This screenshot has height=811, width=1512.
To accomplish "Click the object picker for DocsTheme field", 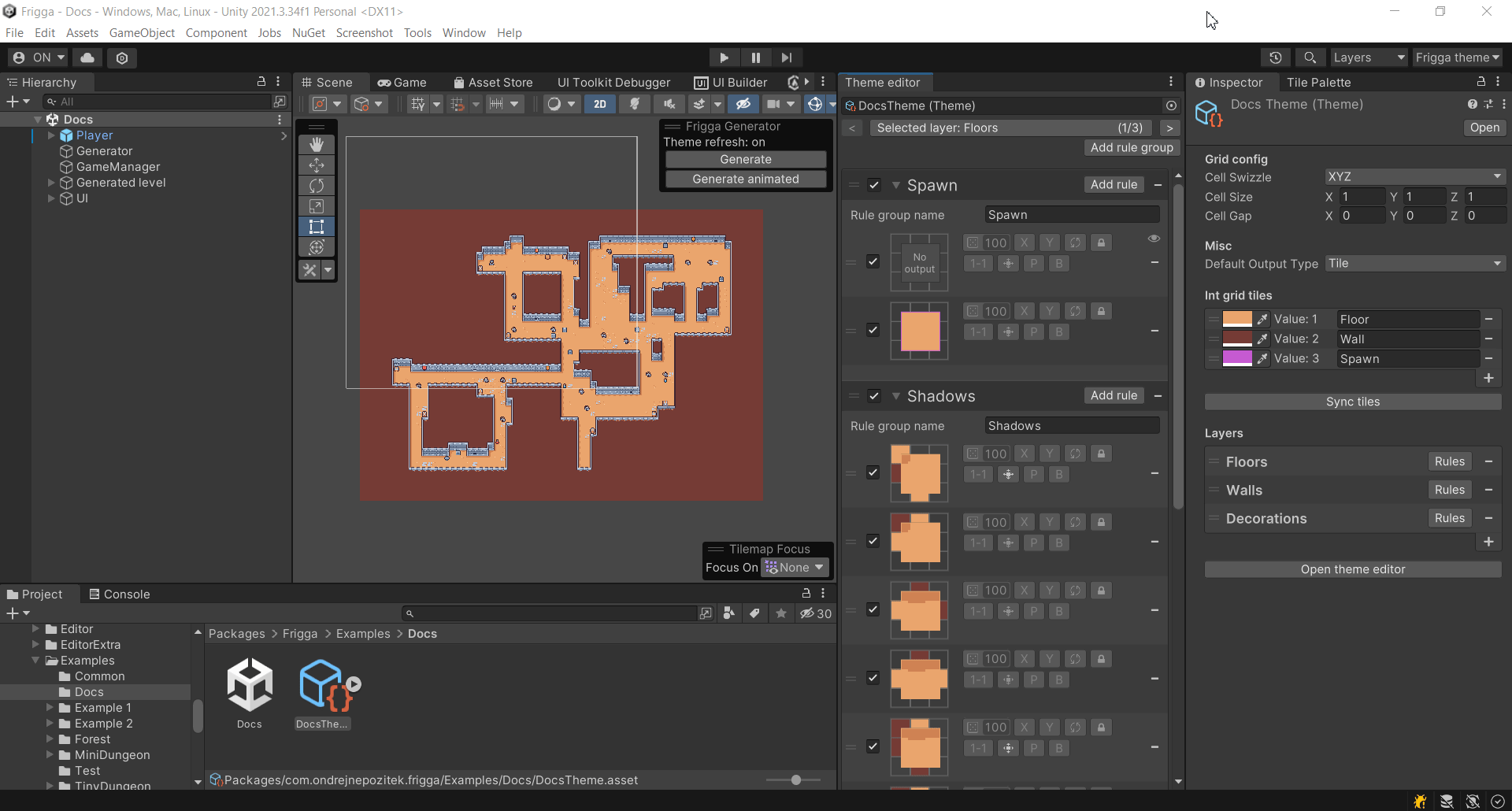I will (x=1171, y=106).
